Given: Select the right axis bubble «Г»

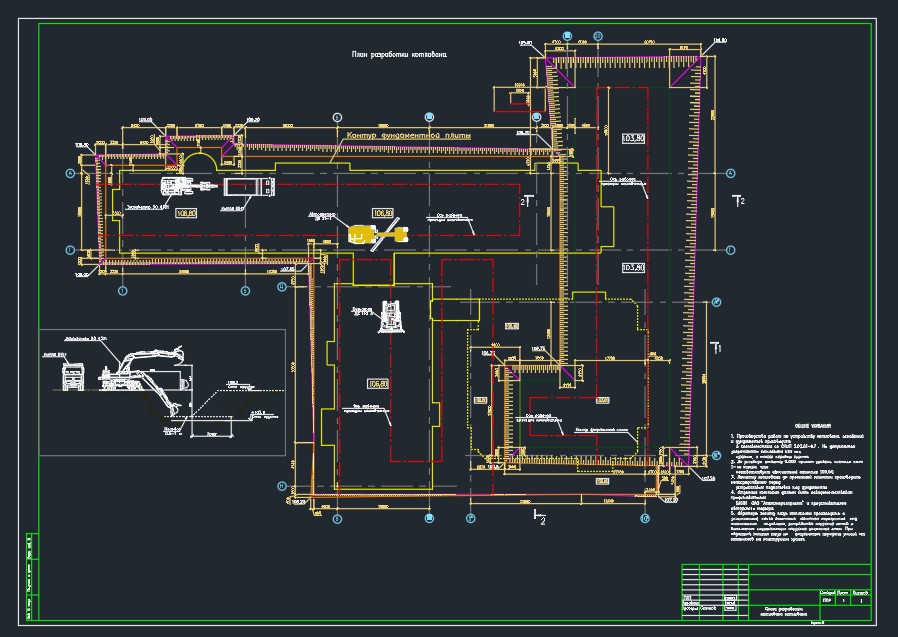Looking at the screenshot, I should [731, 250].
